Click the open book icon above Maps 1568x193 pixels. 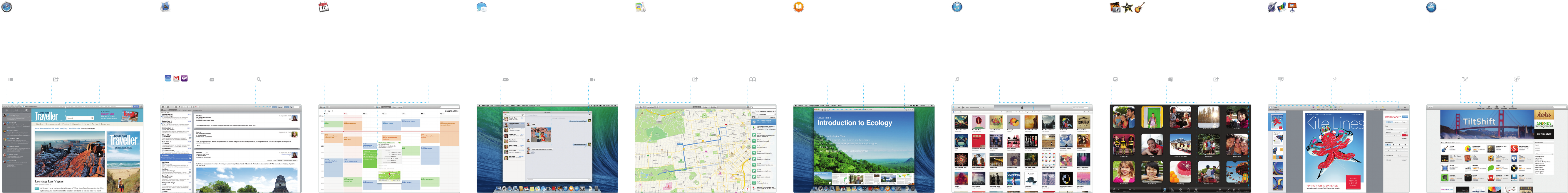(752, 79)
